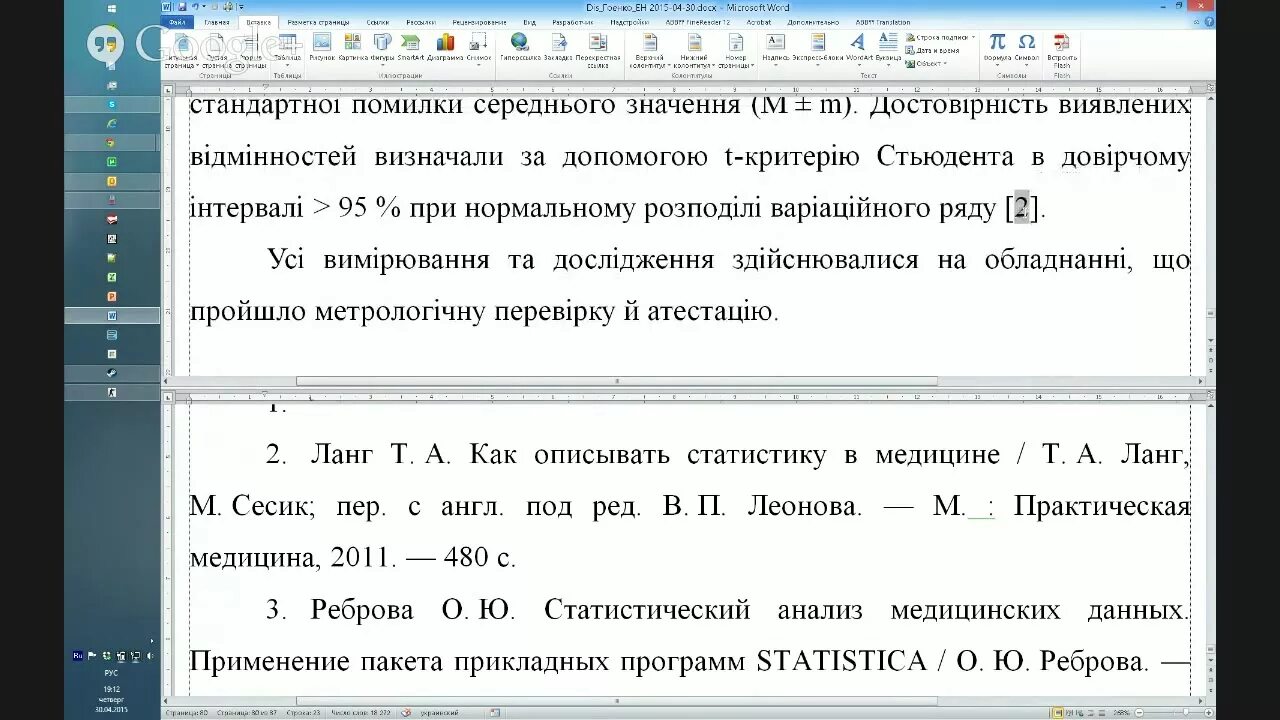Switch to the Главная ribbon tab

click(x=217, y=21)
